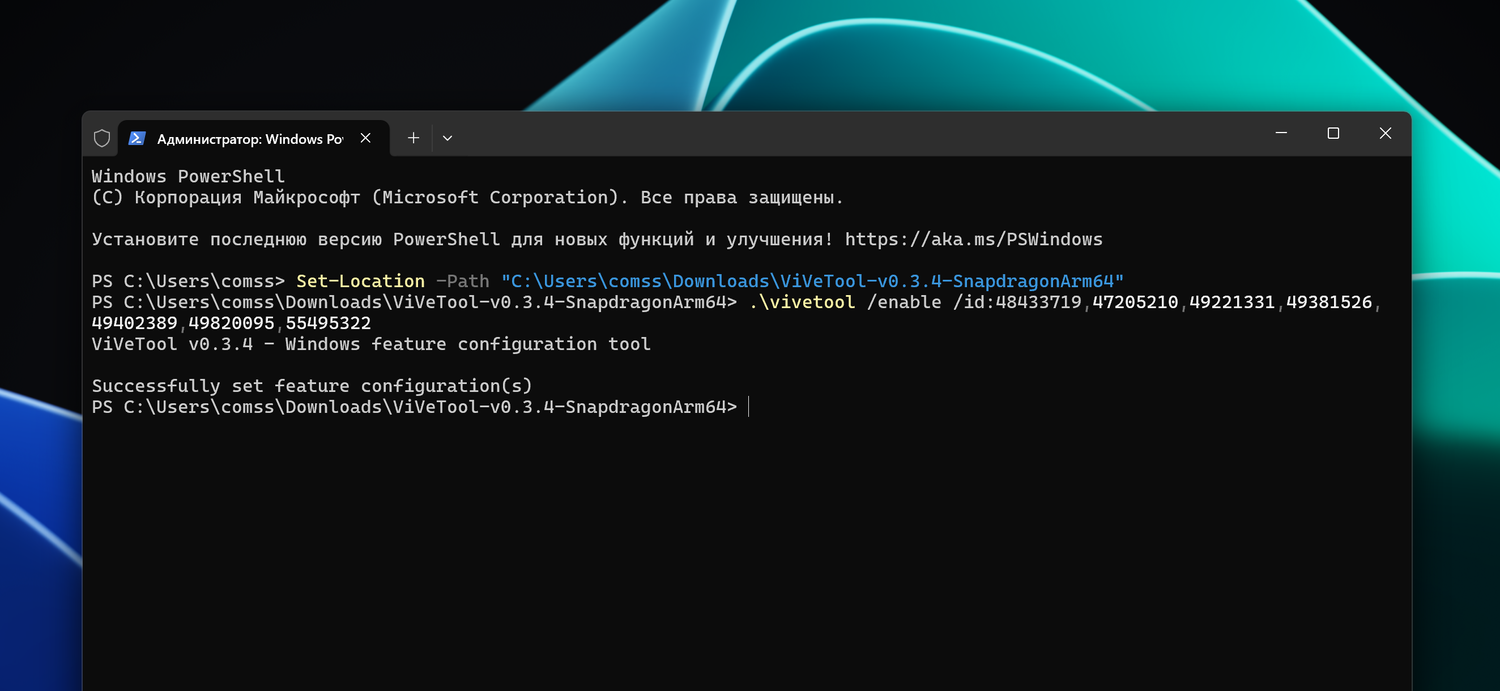The height and width of the screenshot is (691, 1500).
Task: Maximize the terminal window
Action: click(1333, 134)
